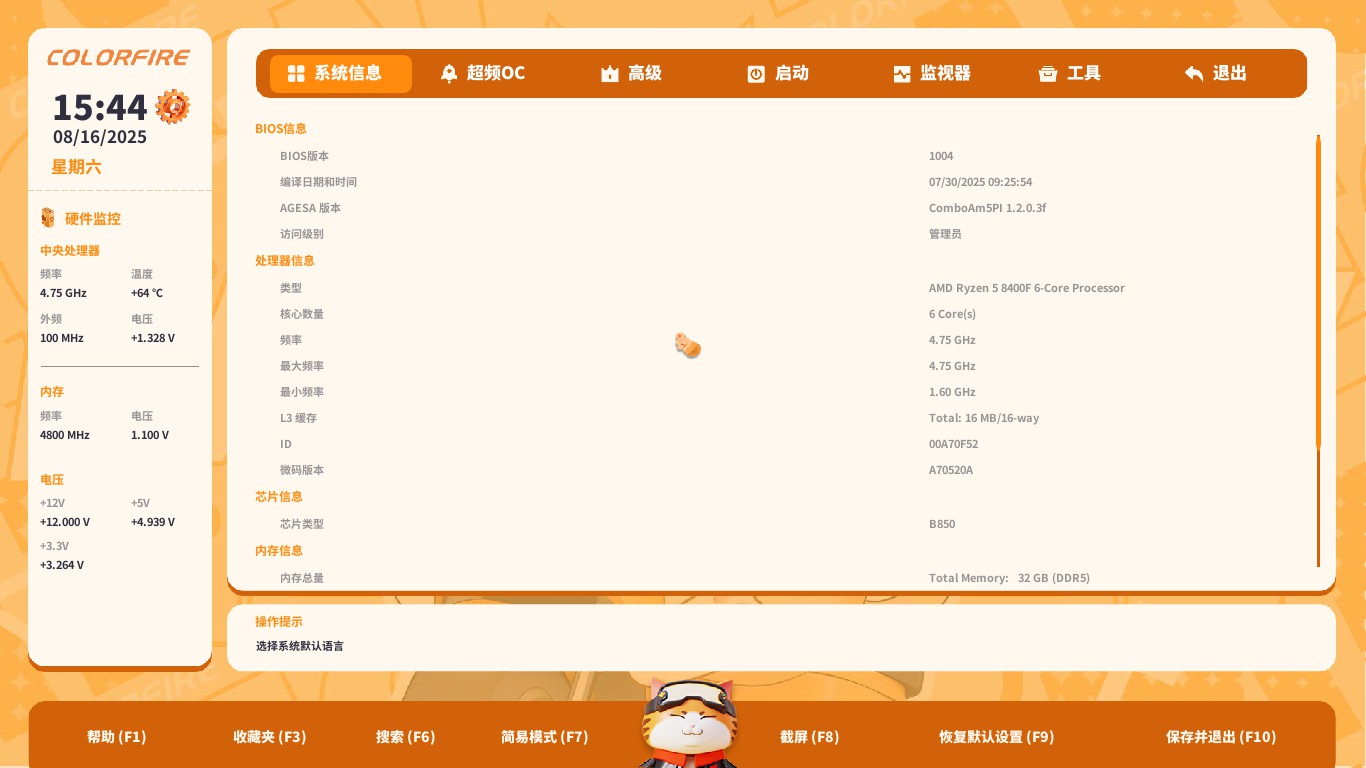The width and height of the screenshot is (1366, 768).
Task: Click microcode value A70520A
Action: point(951,470)
